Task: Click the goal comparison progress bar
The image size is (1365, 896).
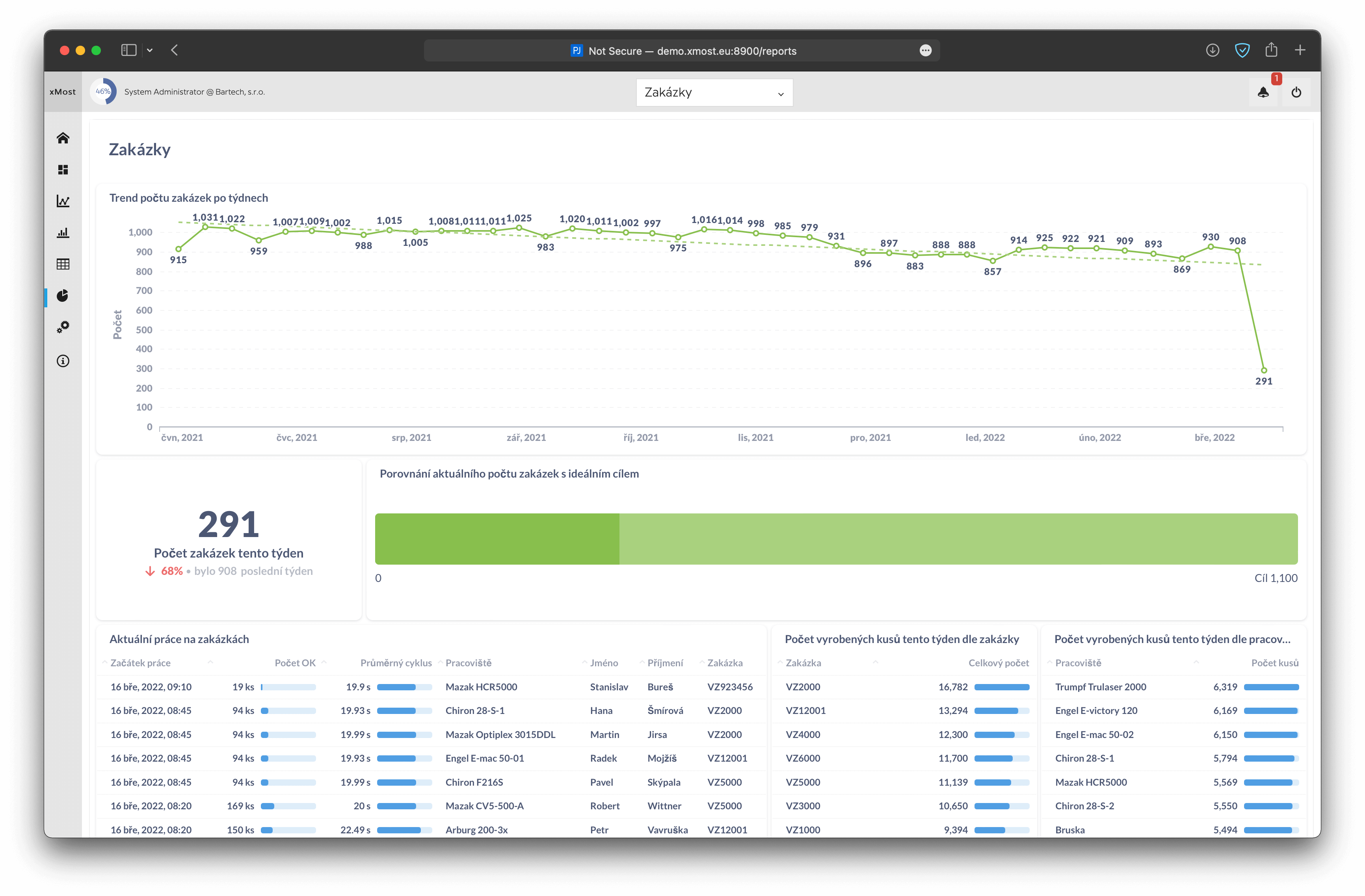Action: click(836, 539)
